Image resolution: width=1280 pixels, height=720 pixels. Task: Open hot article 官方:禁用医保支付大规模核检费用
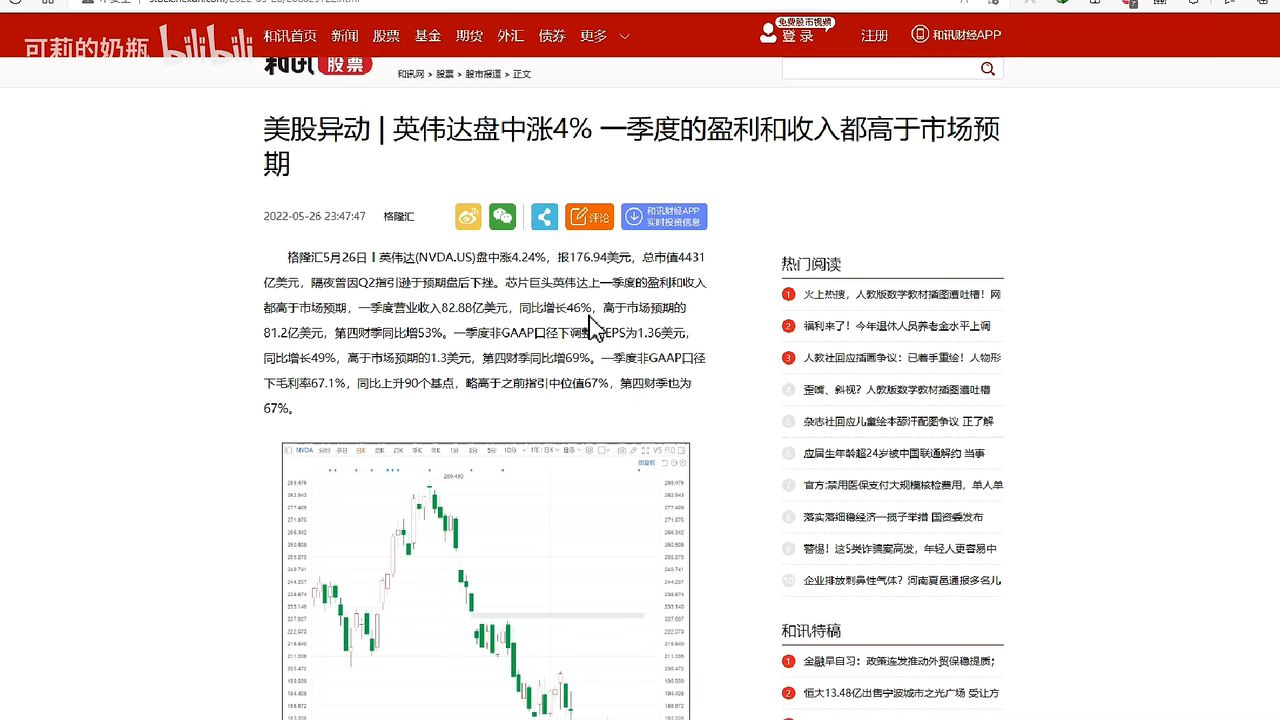pos(903,485)
